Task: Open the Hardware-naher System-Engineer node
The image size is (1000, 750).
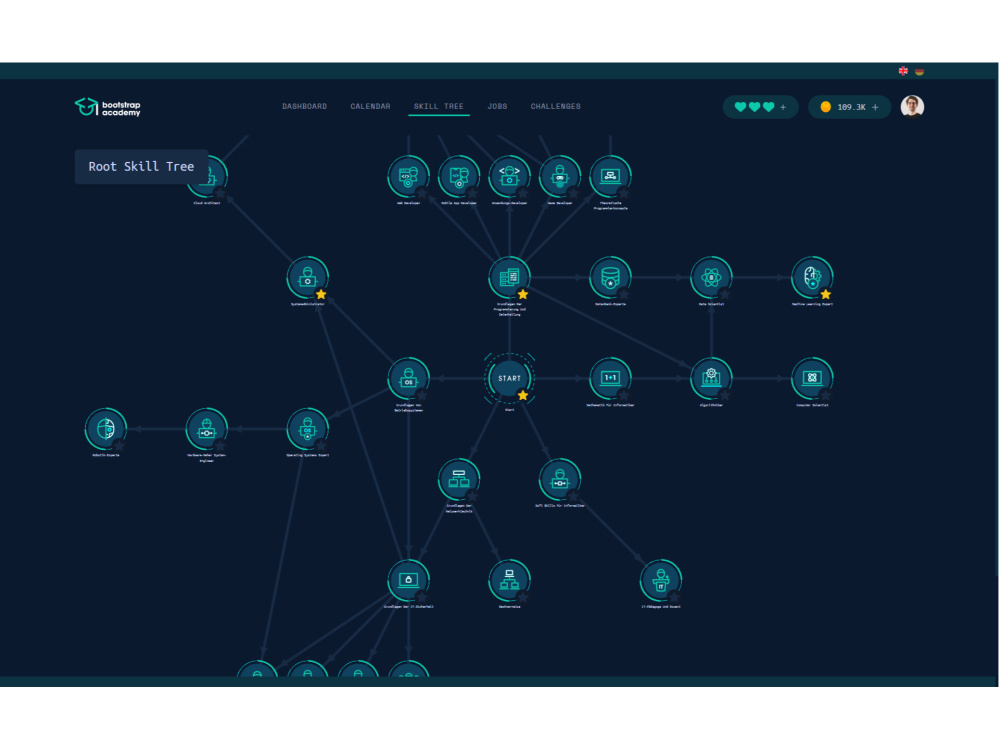Action: 206,429
